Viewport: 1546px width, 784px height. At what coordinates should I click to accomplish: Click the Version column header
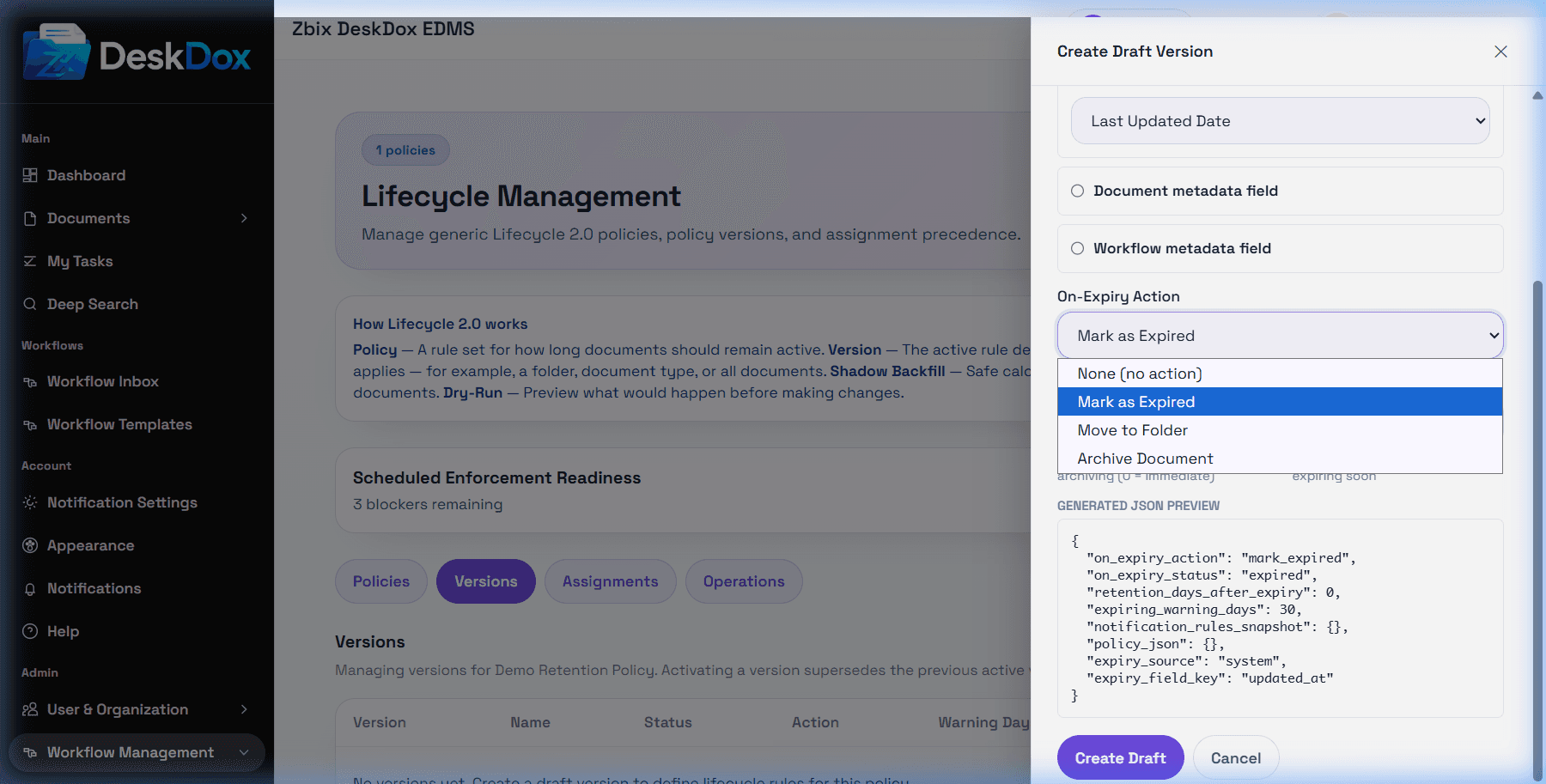[x=380, y=722]
